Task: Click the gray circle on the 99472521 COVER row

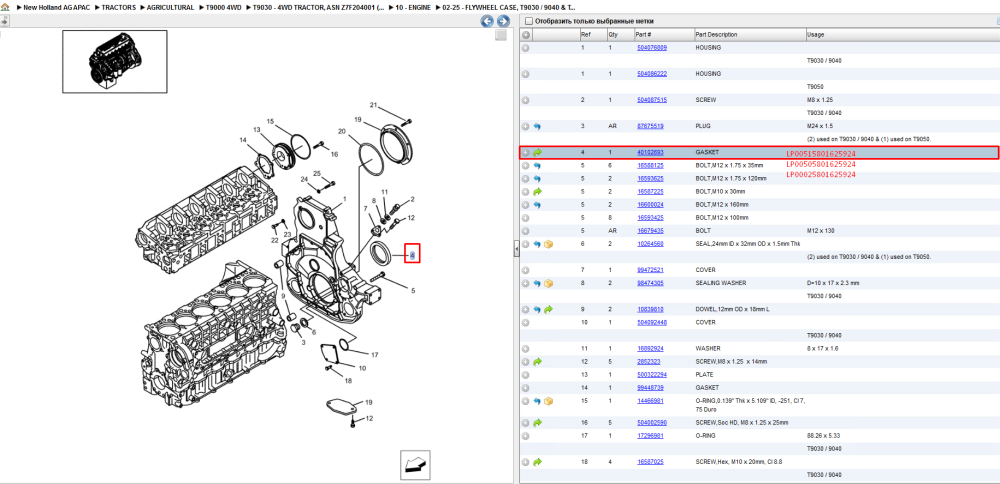Action: pyautogui.click(x=526, y=270)
